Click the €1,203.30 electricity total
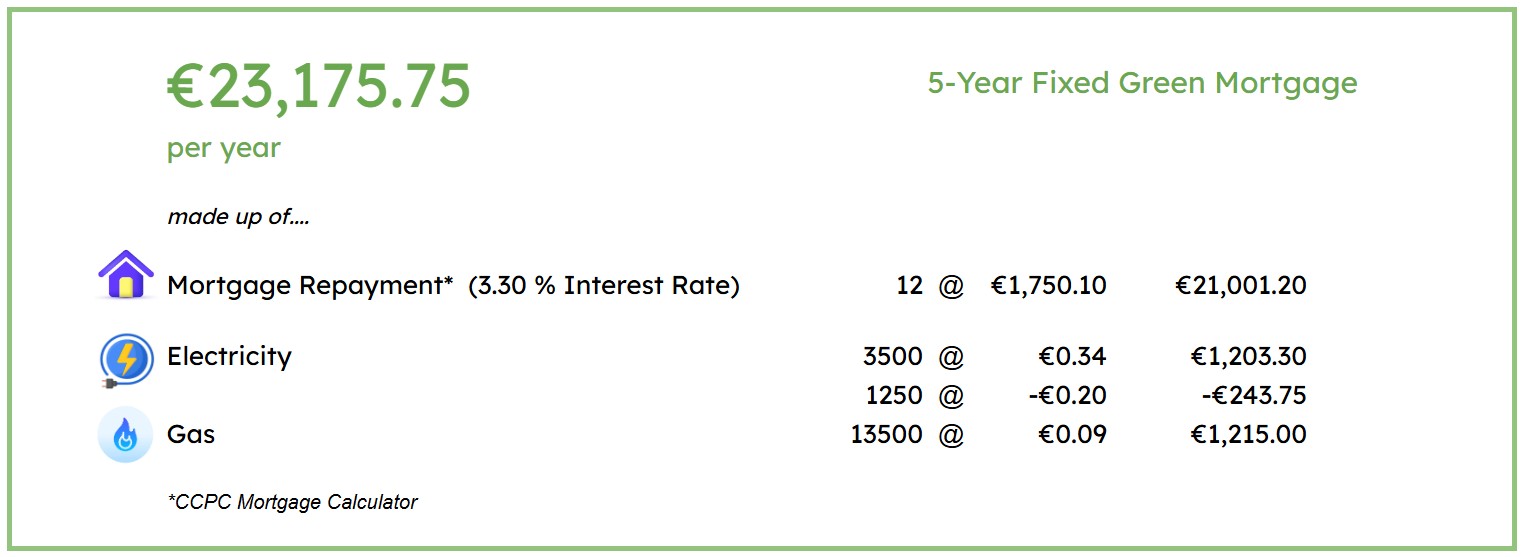This screenshot has height=557, width=1523. point(1249,357)
